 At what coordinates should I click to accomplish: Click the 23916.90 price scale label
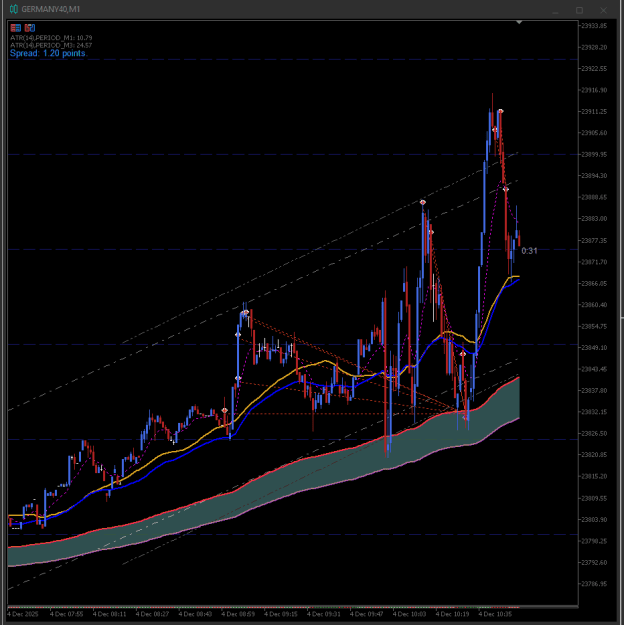pyautogui.click(x=594, y=90)
